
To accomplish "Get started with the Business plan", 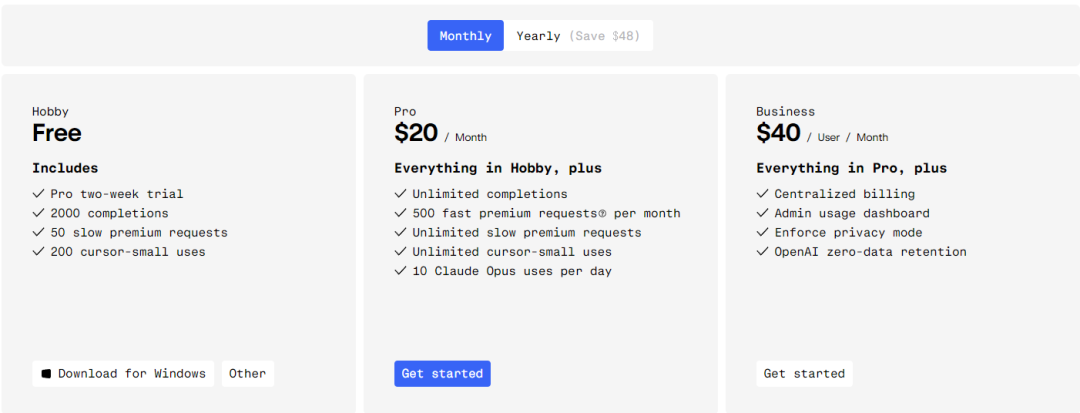I will pos(804,374).
